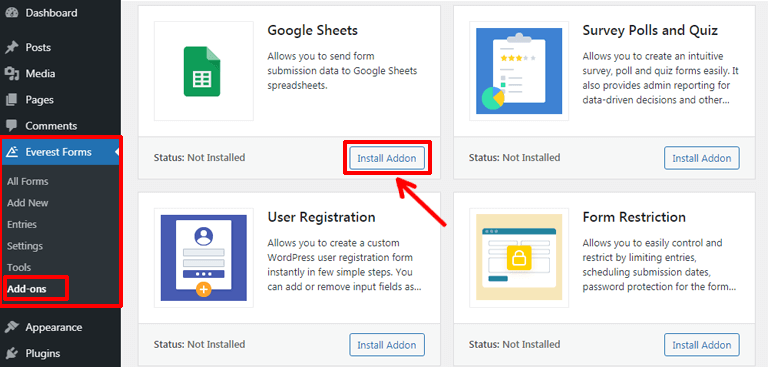The height and width of the screenshot is (367, 768).
Task: Open the Tools submenu item
Action: [19, 268]
